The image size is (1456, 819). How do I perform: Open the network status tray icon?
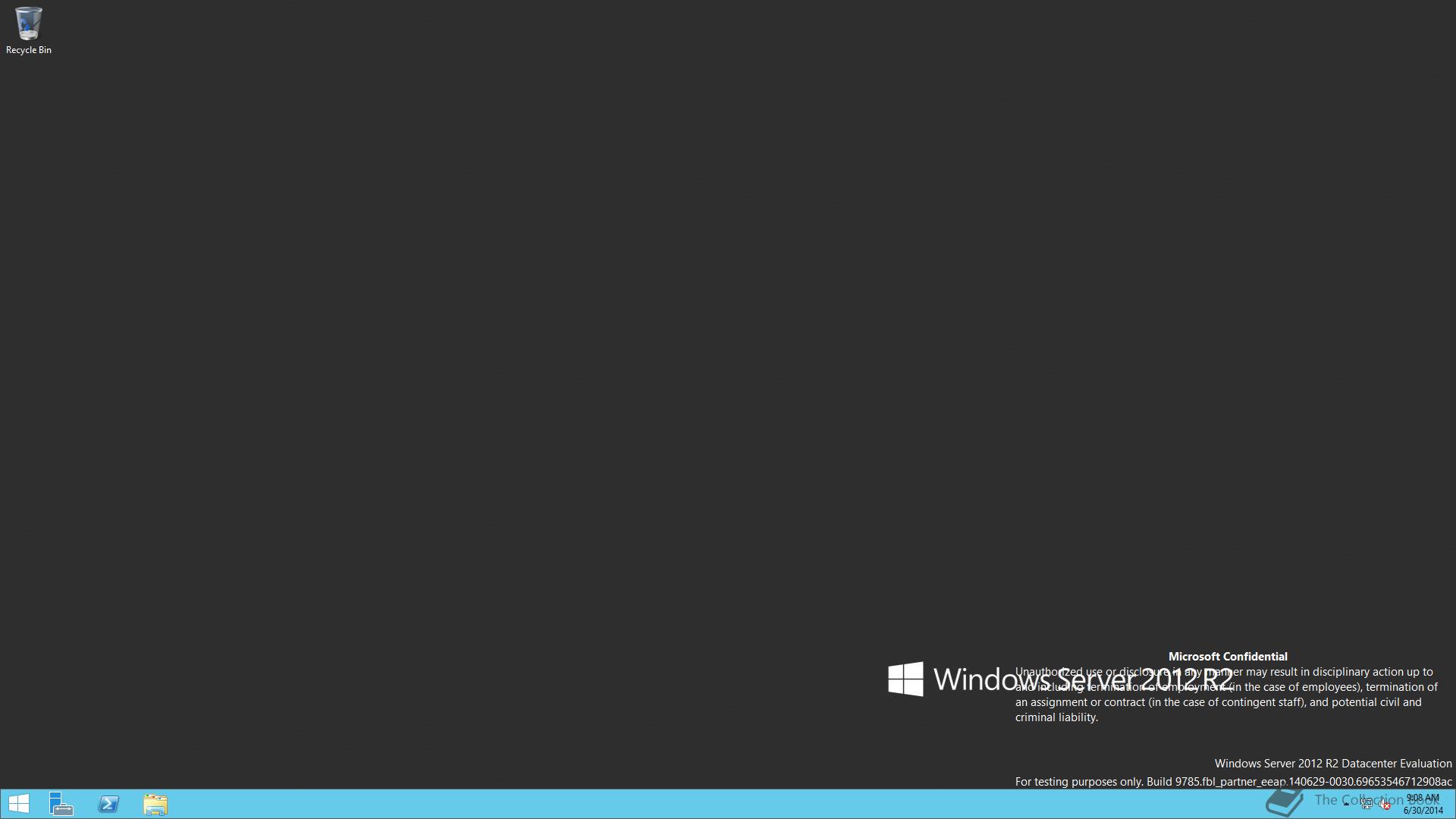1367,804
